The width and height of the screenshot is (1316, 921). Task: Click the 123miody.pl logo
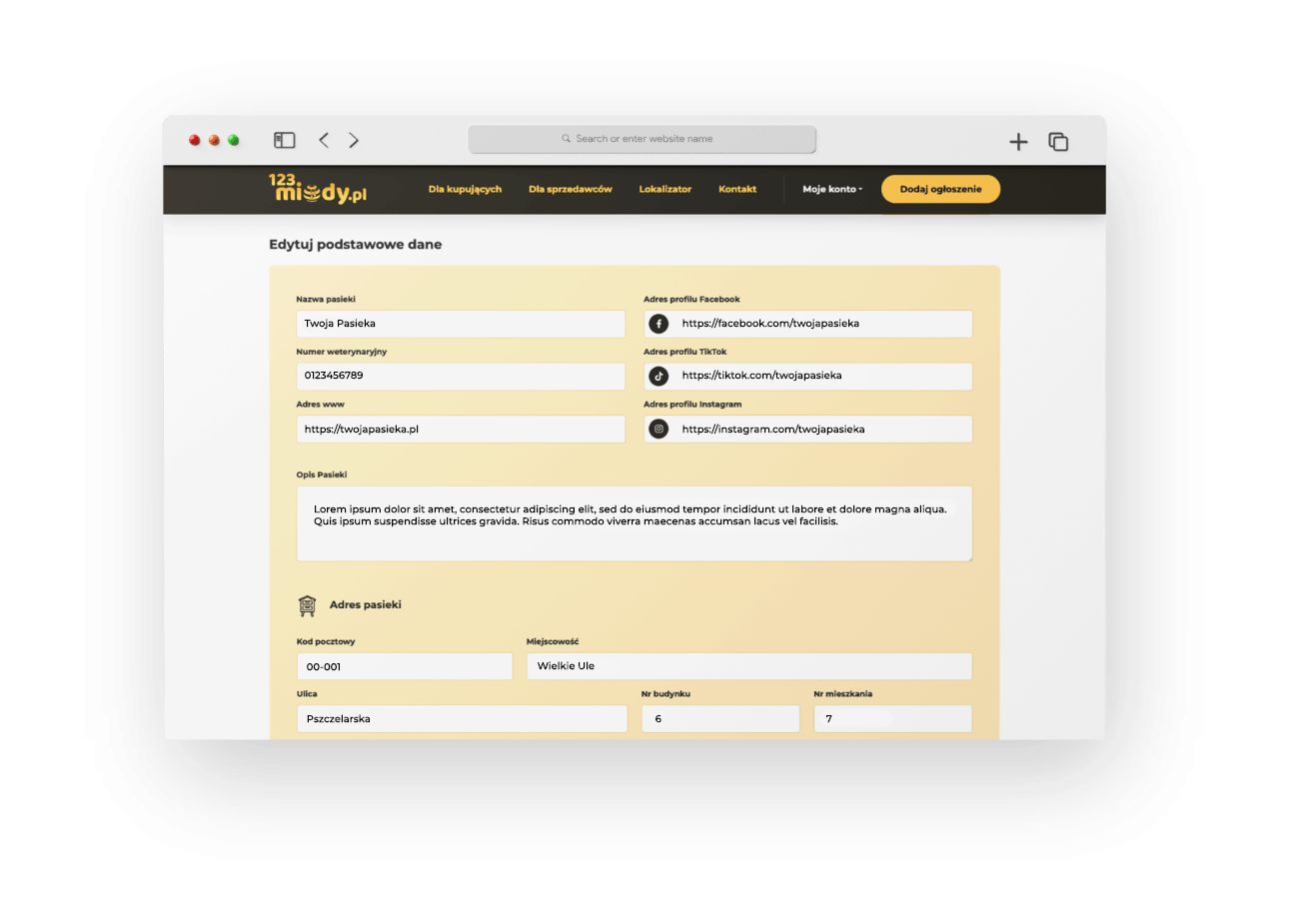[x=317, y=189]
